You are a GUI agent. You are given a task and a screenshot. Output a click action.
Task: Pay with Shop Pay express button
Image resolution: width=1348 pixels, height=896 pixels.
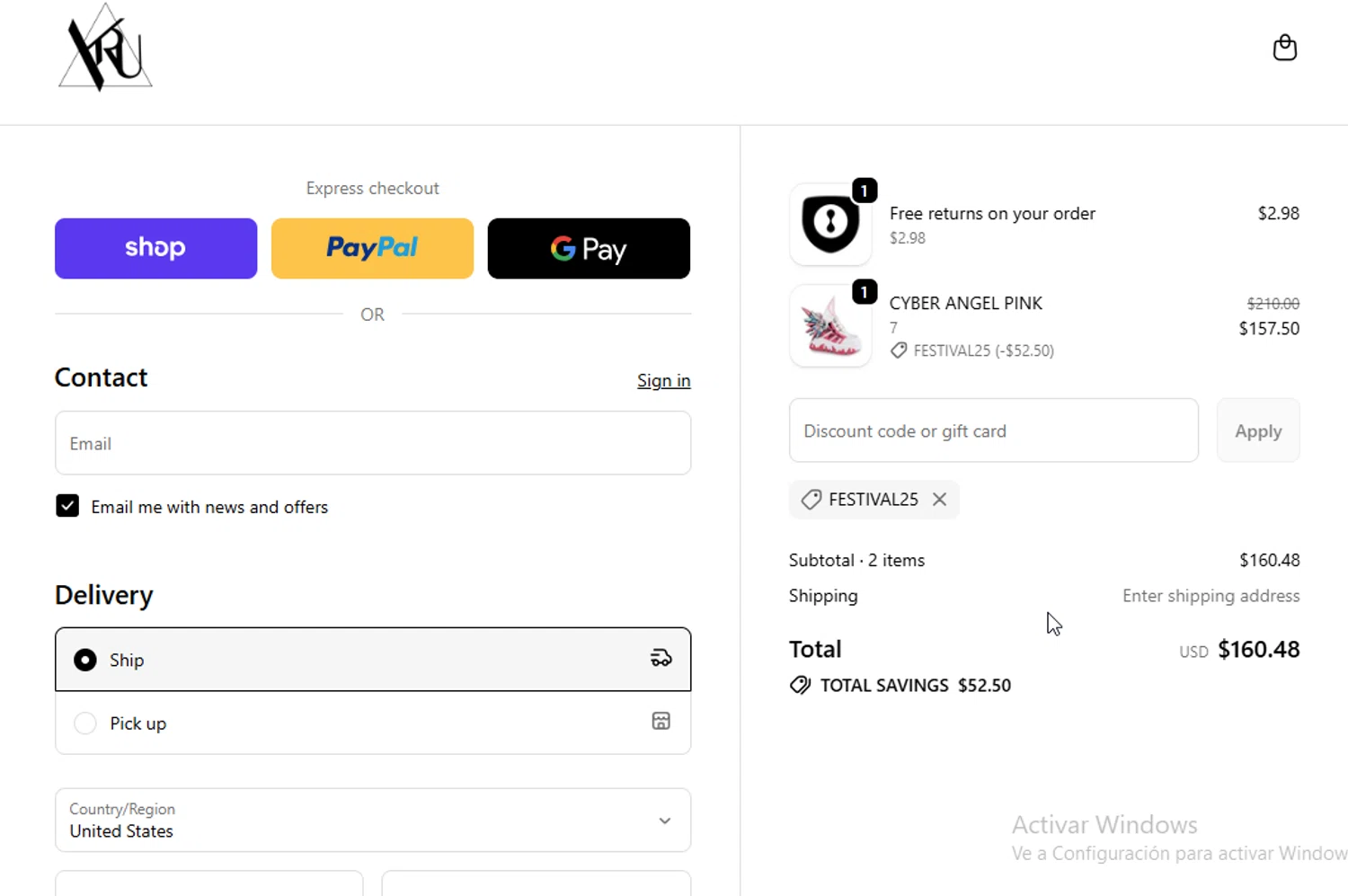pyautogui.click(x=155, y=248)
